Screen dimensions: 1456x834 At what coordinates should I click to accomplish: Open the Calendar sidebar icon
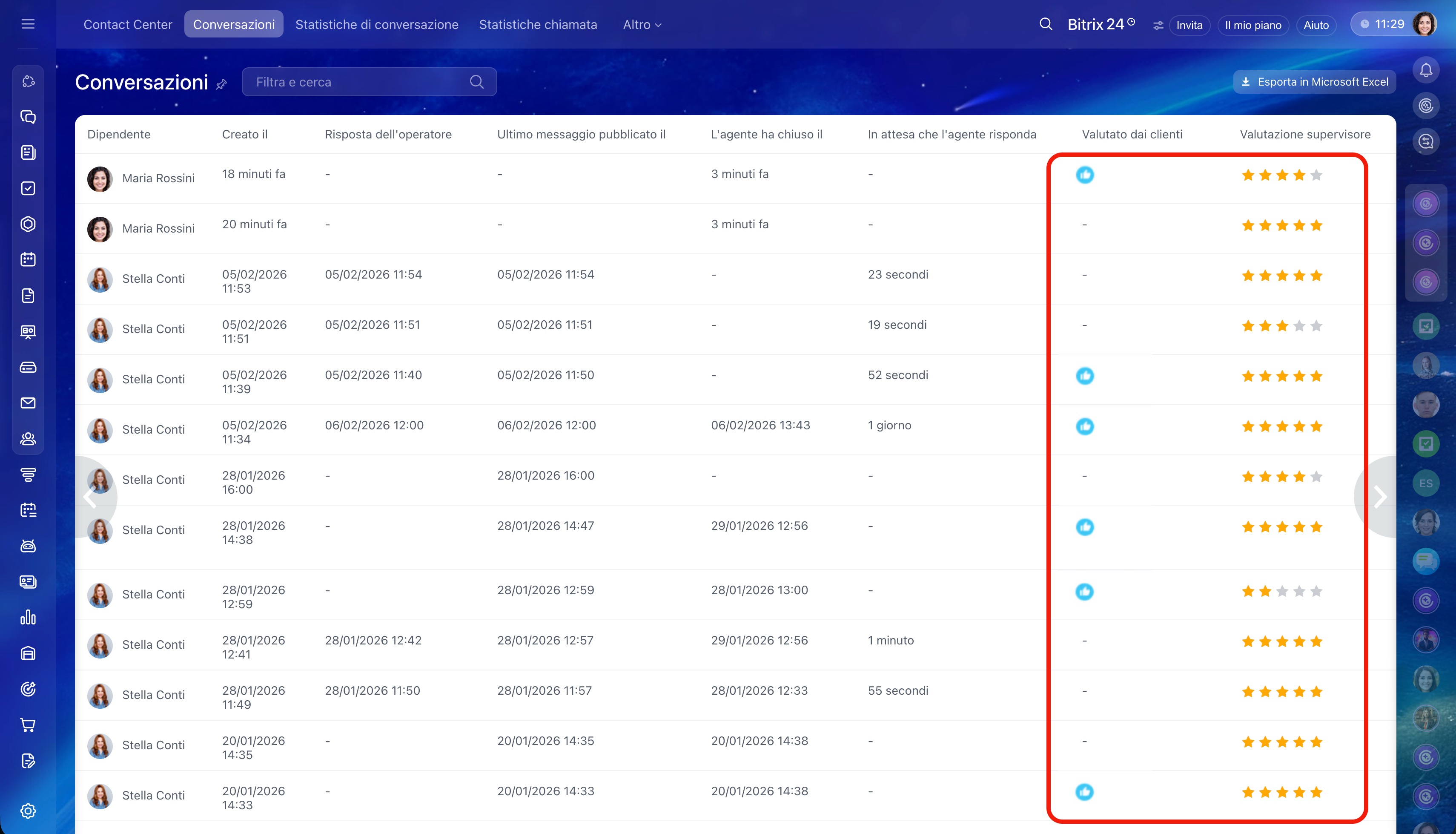tap(28, 259)
